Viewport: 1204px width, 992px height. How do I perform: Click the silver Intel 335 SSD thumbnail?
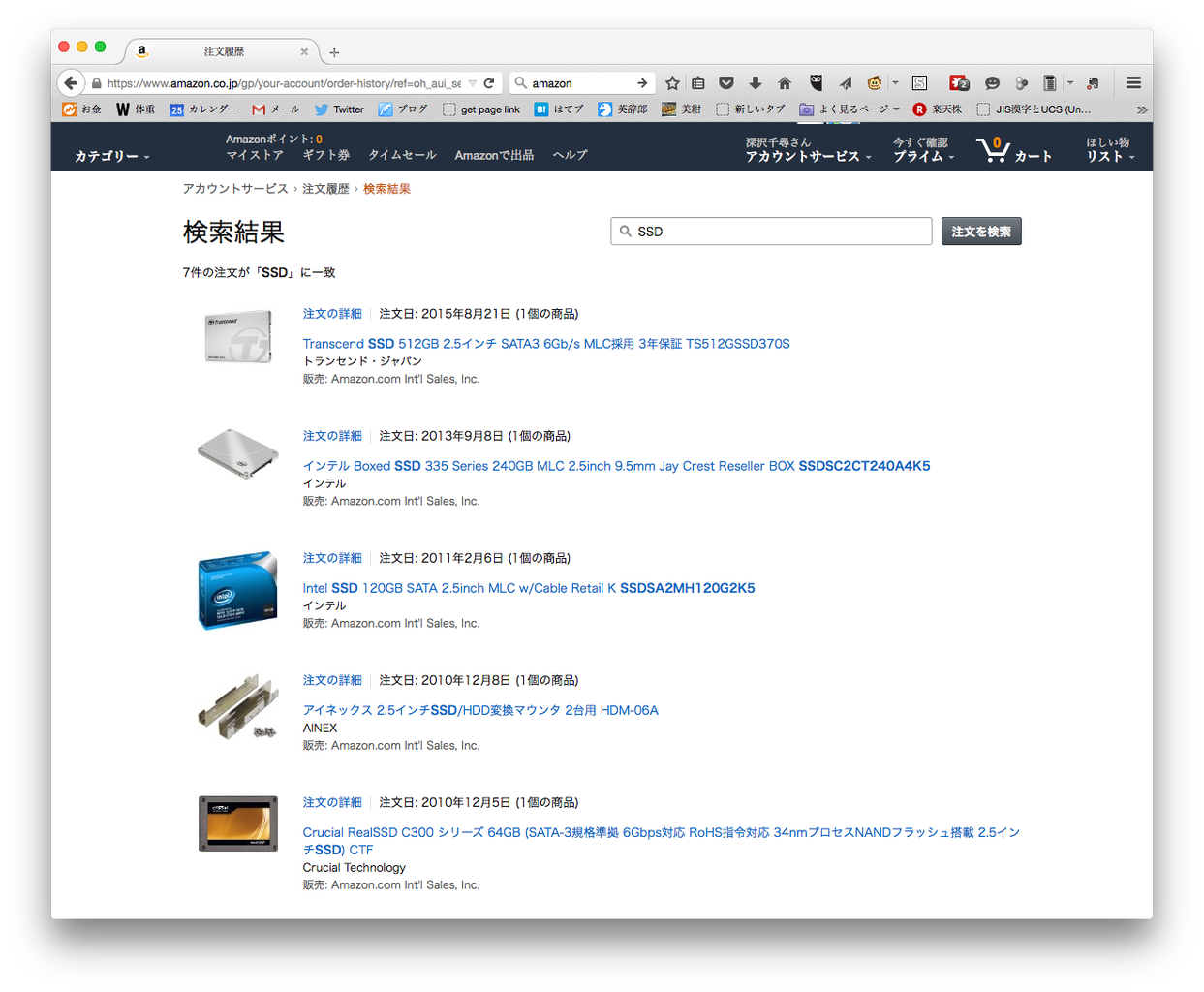coord(238,453)
